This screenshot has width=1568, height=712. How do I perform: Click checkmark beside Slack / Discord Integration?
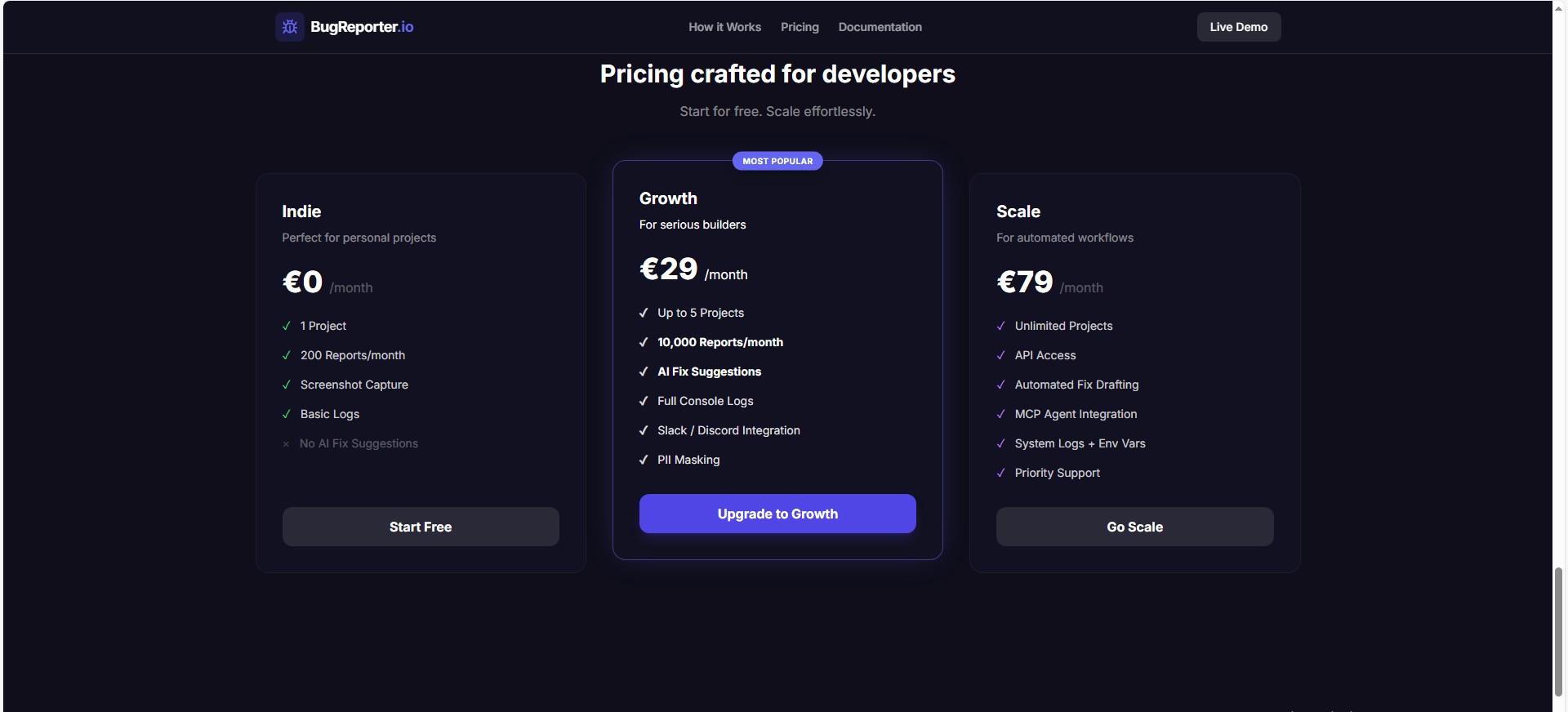coord(644,430)
